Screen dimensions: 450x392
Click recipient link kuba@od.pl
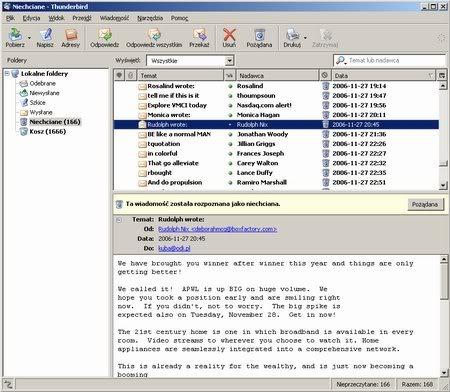174,248
